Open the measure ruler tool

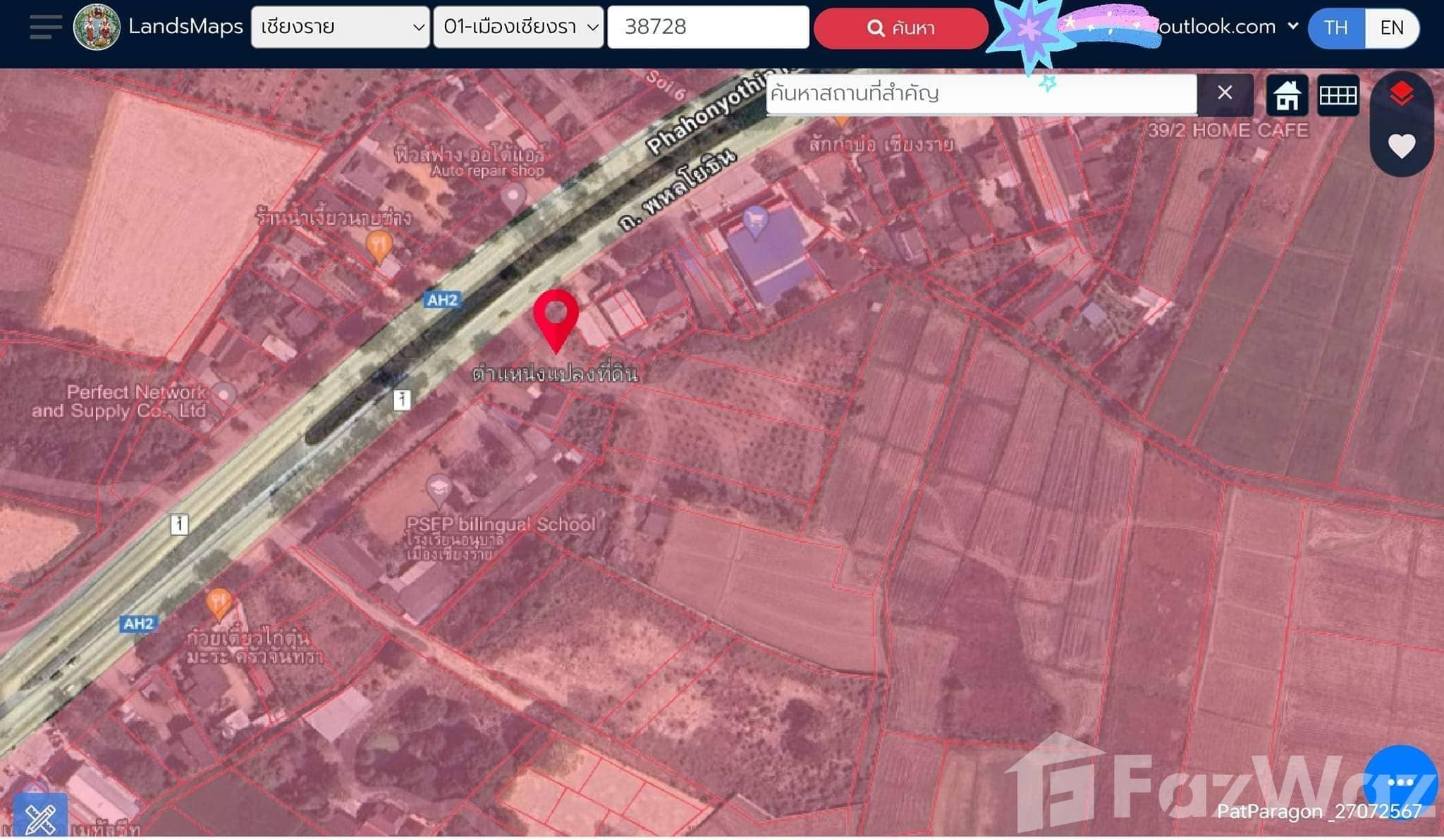[x=40, y=817]
